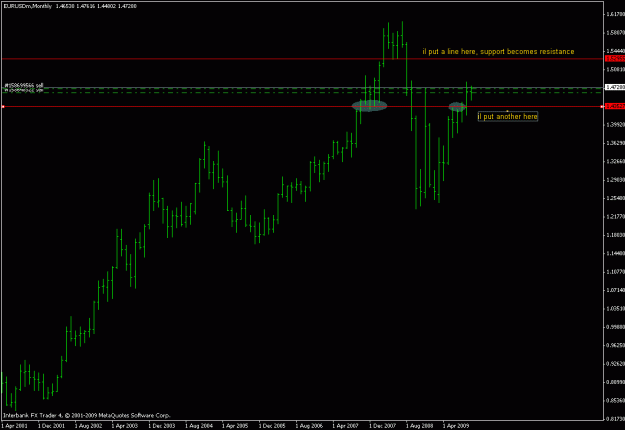Select the large ellipse marking late 2007
This screenshot has height=430, width=625.
369,106
